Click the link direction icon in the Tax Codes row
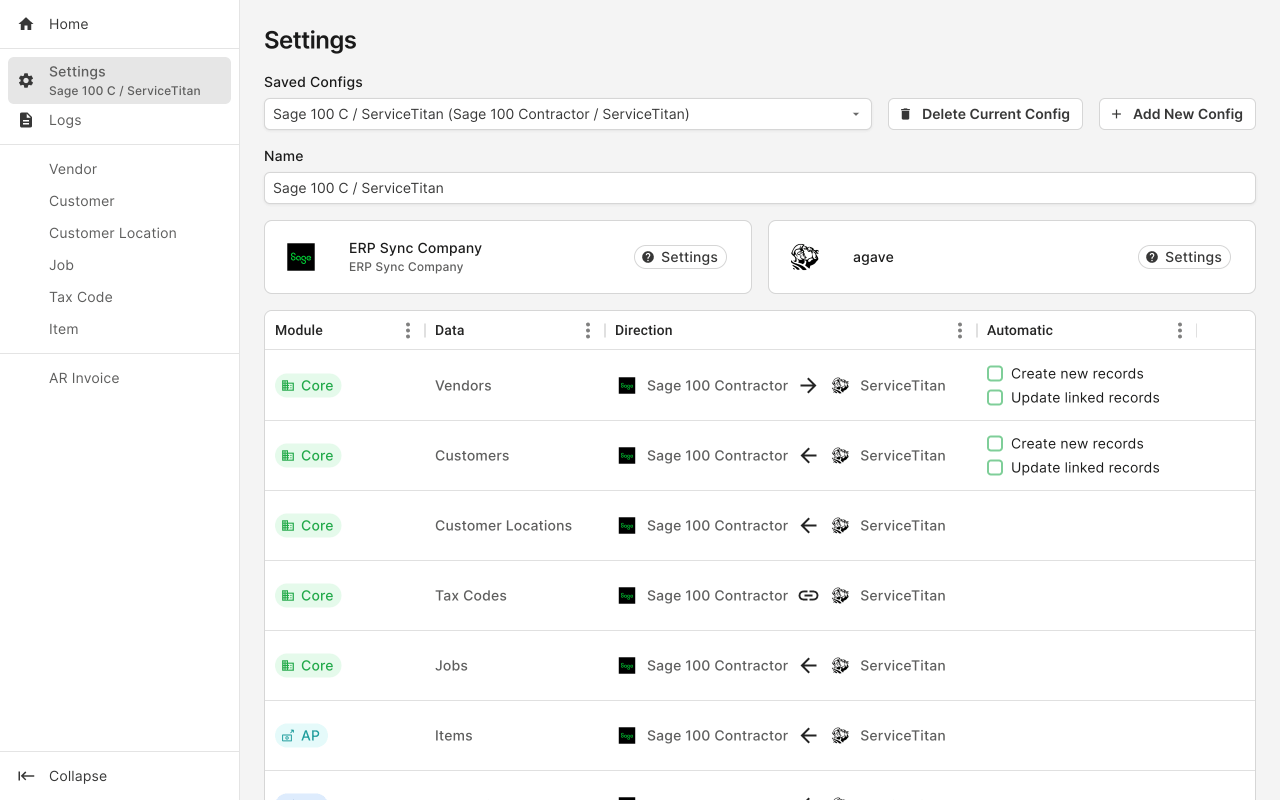This screenshot has height=800, width=1280. tap(809, 595)
